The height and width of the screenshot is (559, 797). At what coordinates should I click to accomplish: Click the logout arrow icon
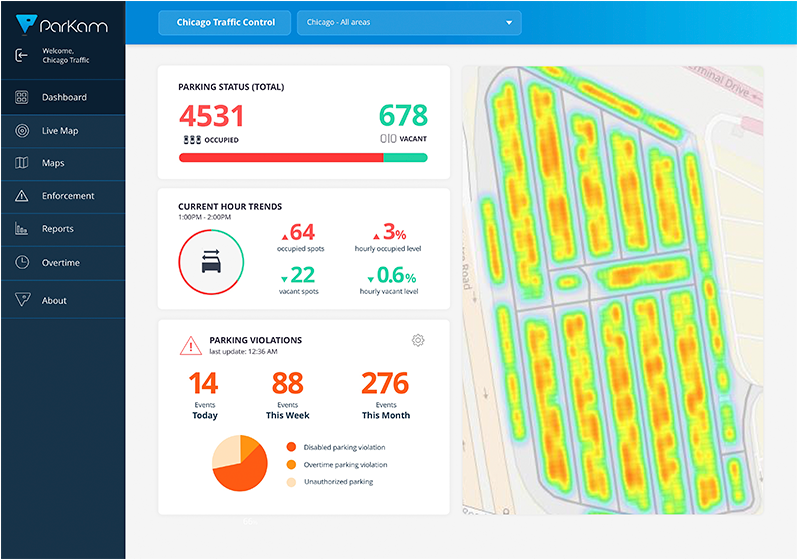21,55
